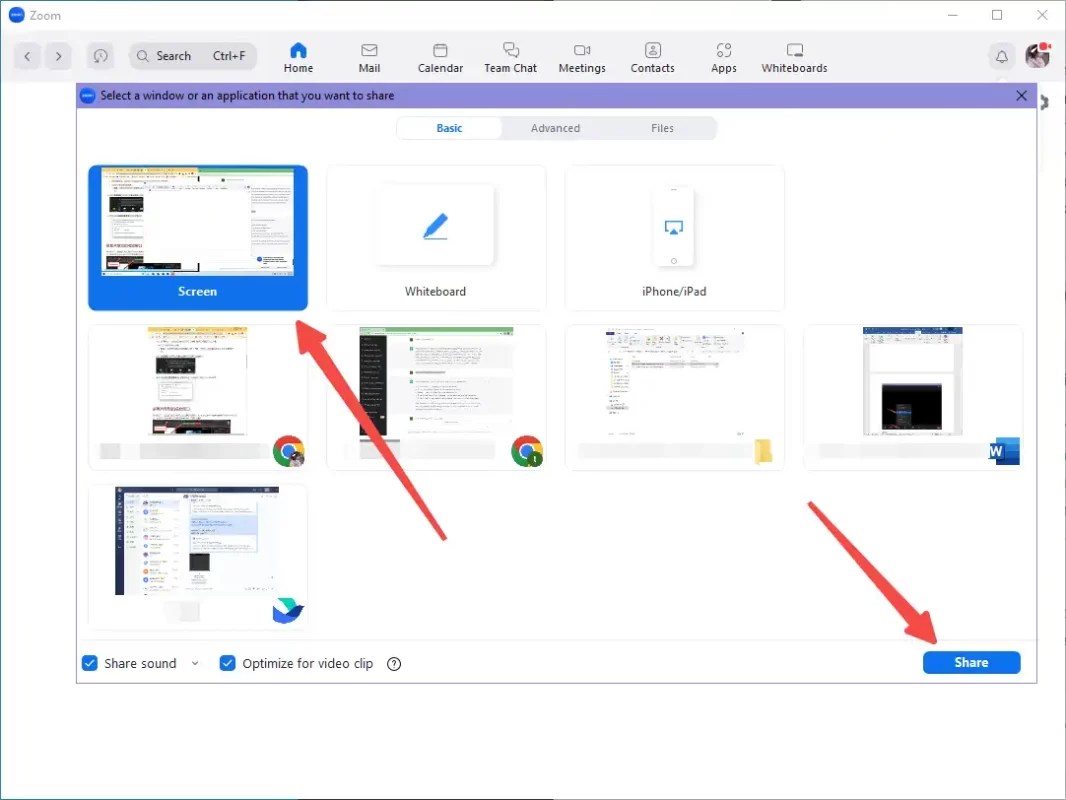
Task: Click the headset audio icon
Action: pyautogui.click(x=100, y=56)
